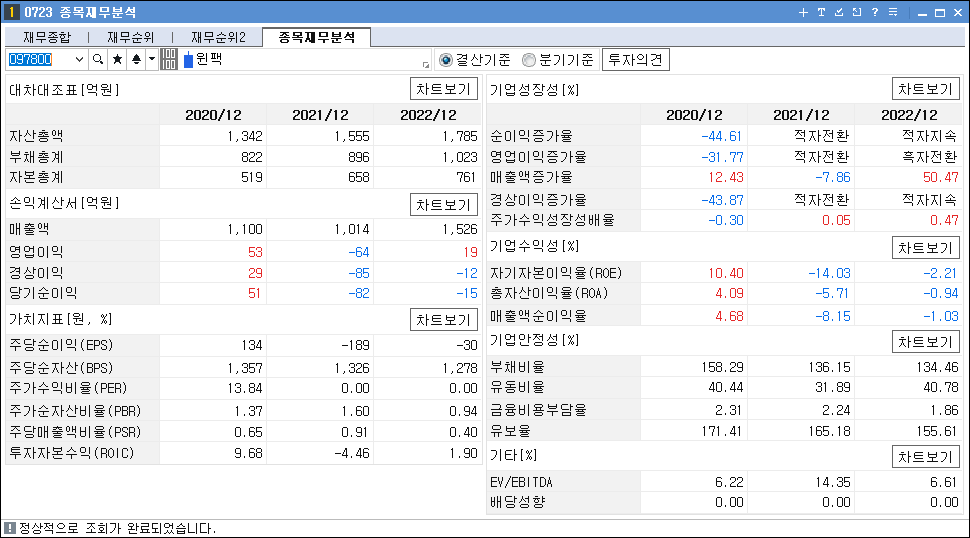Image resolution: width=970 pixels, height=538 pixels.
Task: Click the 부채비율 value 158.29
Action: [722, 367]
